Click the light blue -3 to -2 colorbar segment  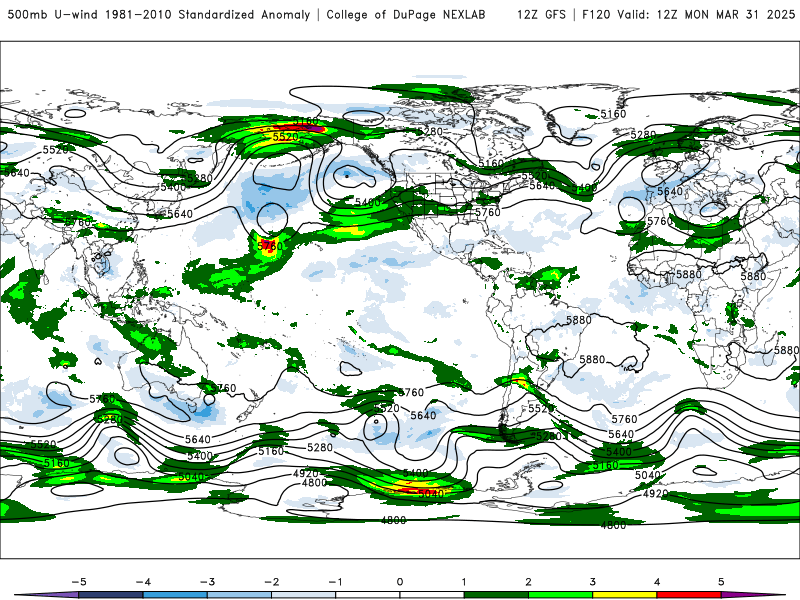click(239, 595)
